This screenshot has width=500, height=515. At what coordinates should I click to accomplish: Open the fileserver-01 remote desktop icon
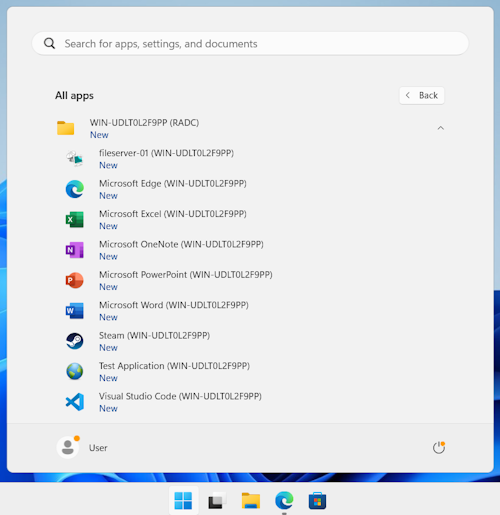point(74,159)
